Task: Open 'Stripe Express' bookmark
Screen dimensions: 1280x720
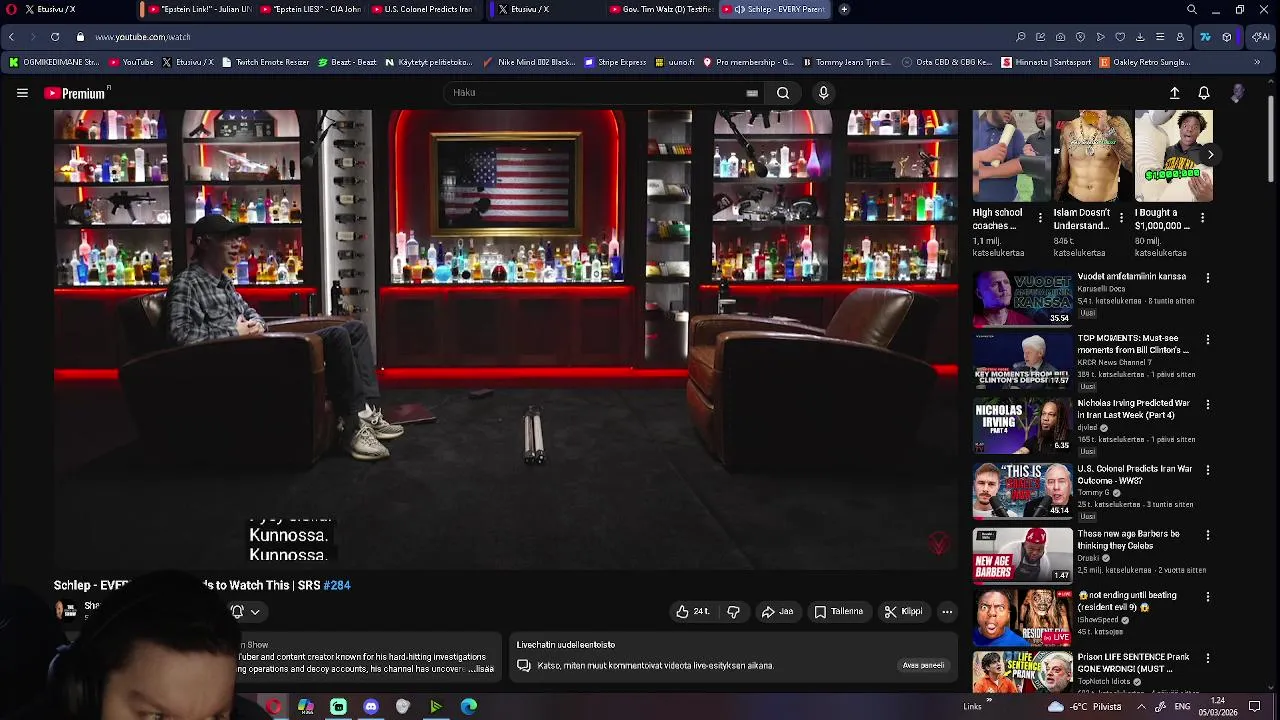Action: tap(615, 62)
